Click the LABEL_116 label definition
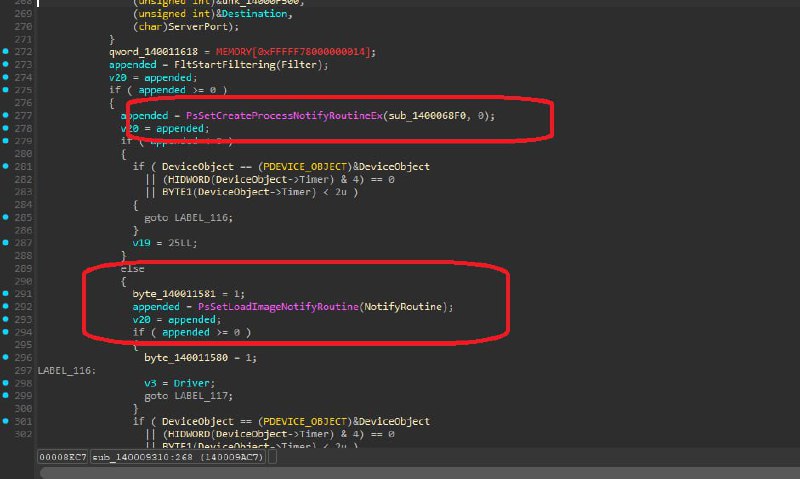 pos(65,370)
